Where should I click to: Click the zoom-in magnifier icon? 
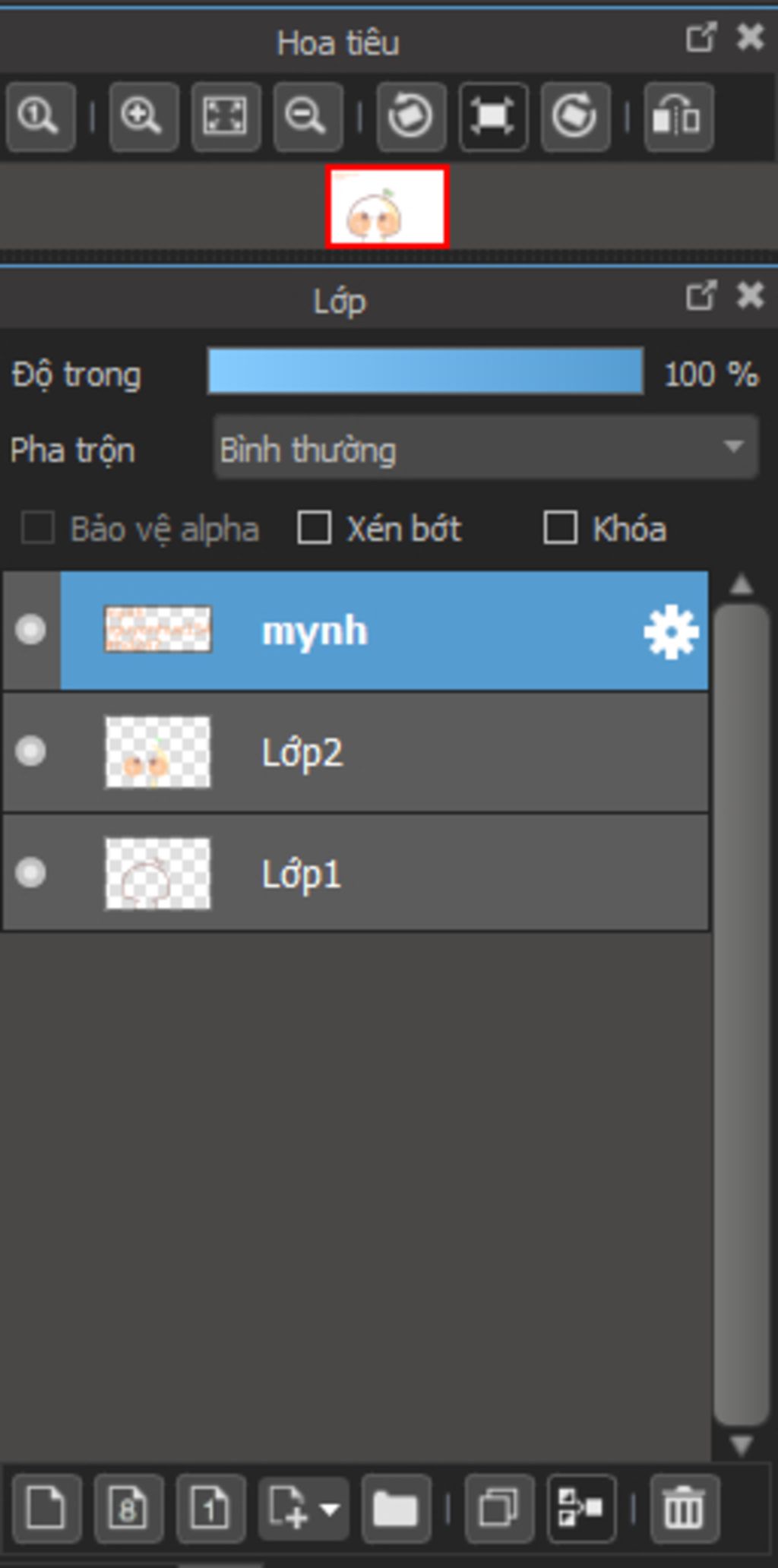pos(144,117)
